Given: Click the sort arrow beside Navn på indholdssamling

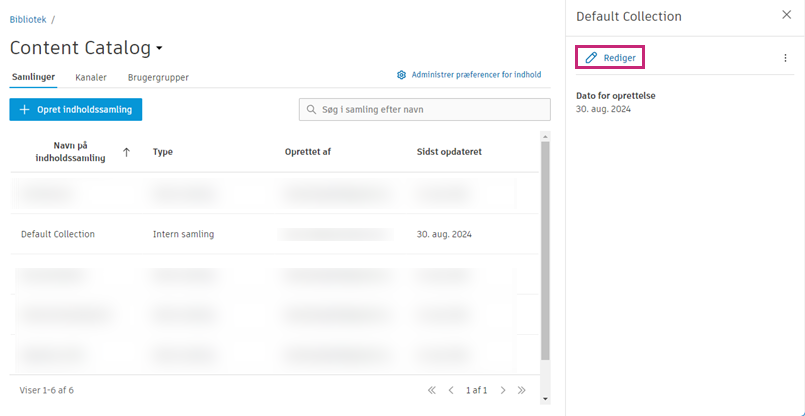Looking at the screenshot, I should 126,152.
